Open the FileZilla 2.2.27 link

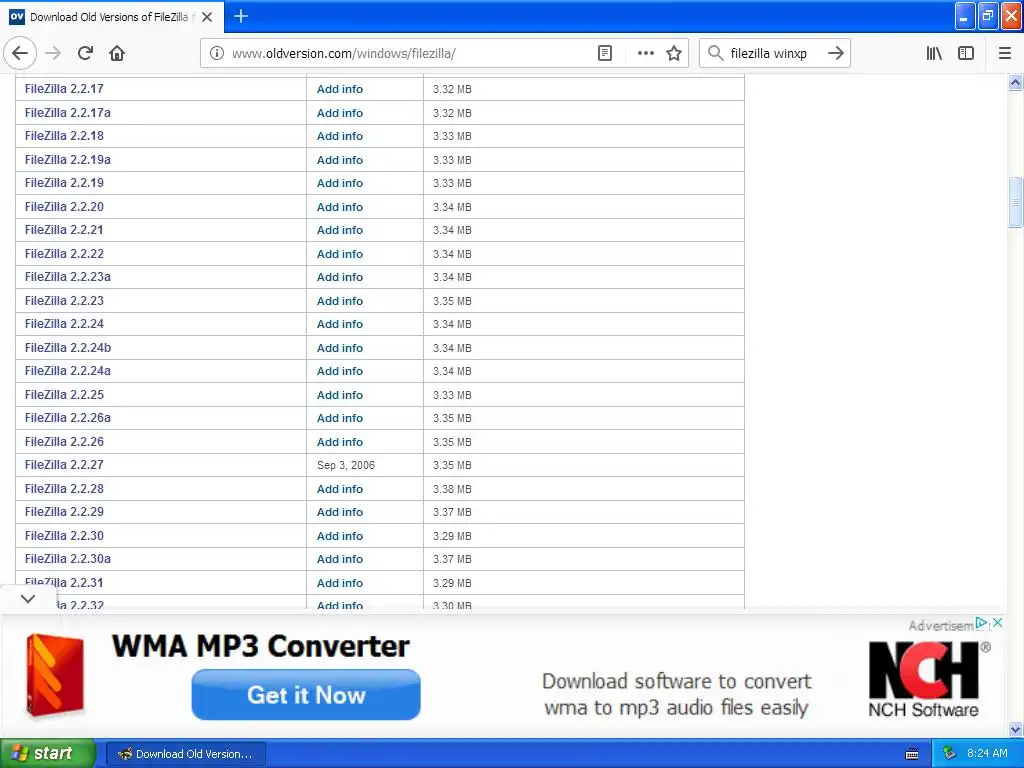coord(64,465)
